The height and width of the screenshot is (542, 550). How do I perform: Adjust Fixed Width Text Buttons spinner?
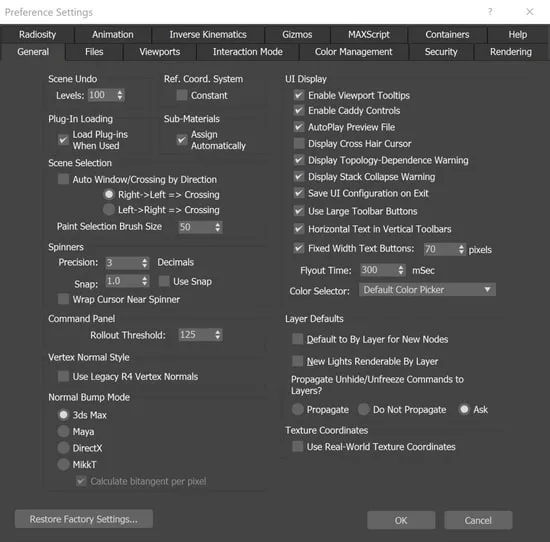(445, 249)
